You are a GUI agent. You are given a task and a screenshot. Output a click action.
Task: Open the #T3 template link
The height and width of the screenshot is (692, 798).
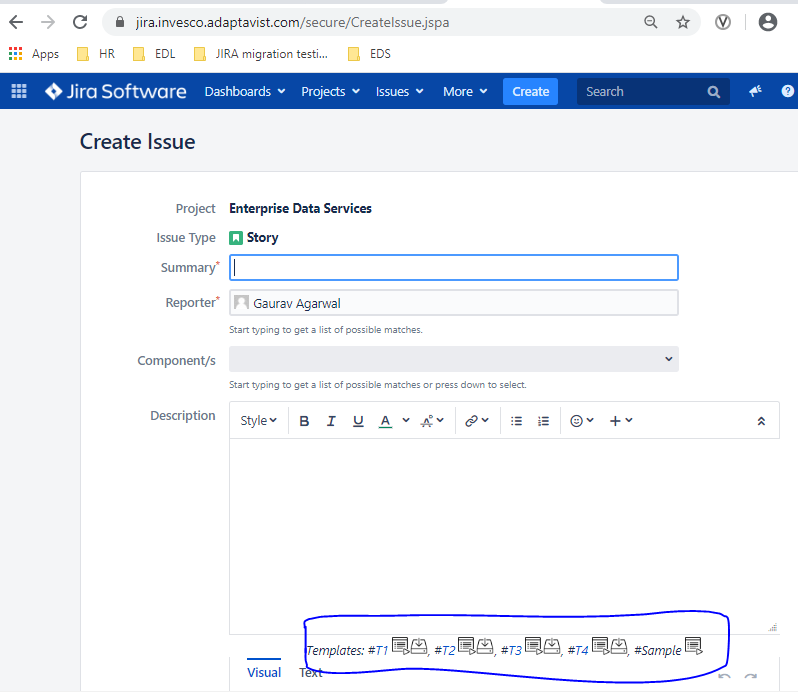511,650
